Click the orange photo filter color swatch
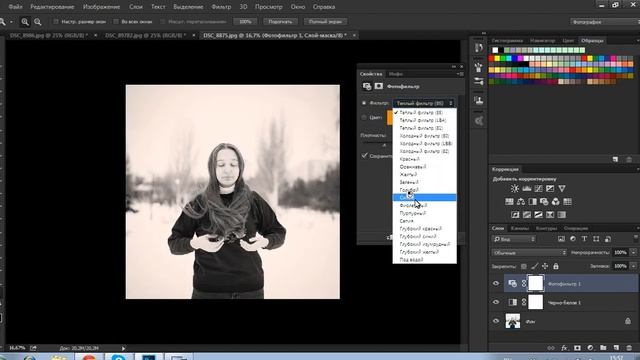The width and height of the screenshot is (640, 360). coord(389,118)
